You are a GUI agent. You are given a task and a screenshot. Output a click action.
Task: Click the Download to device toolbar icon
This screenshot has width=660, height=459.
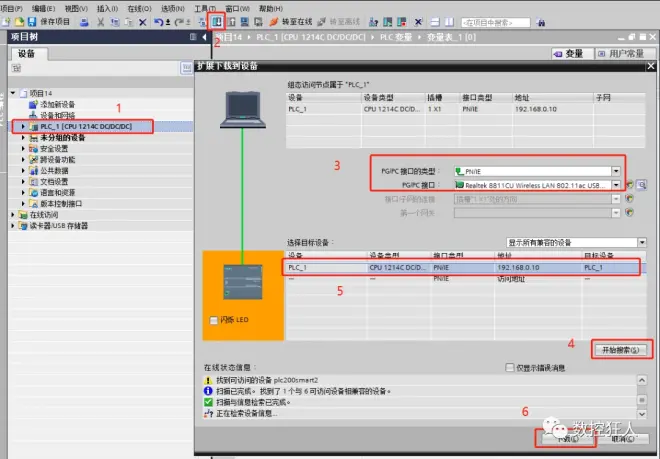tap(217, 21)
